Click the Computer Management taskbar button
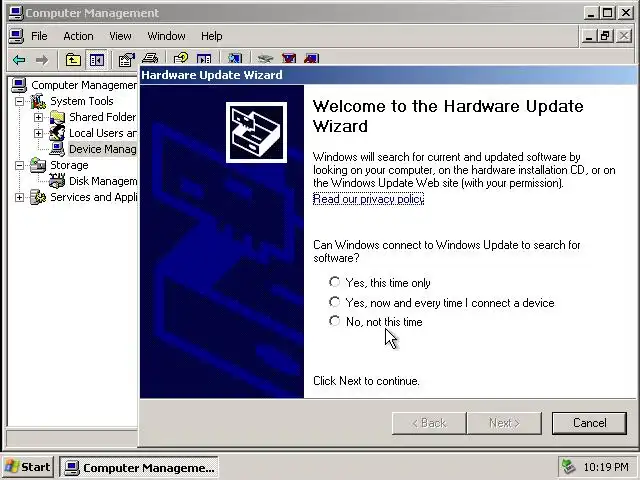 tap(139, 467)
